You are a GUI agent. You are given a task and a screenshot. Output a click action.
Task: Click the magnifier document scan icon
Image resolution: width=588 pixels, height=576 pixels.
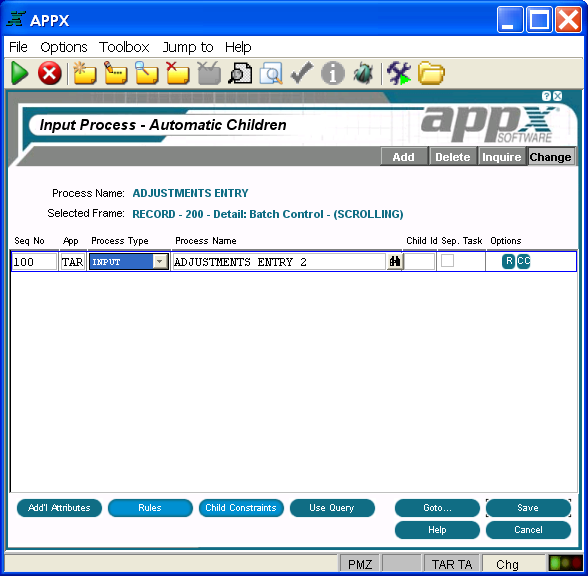pos(240,73)
